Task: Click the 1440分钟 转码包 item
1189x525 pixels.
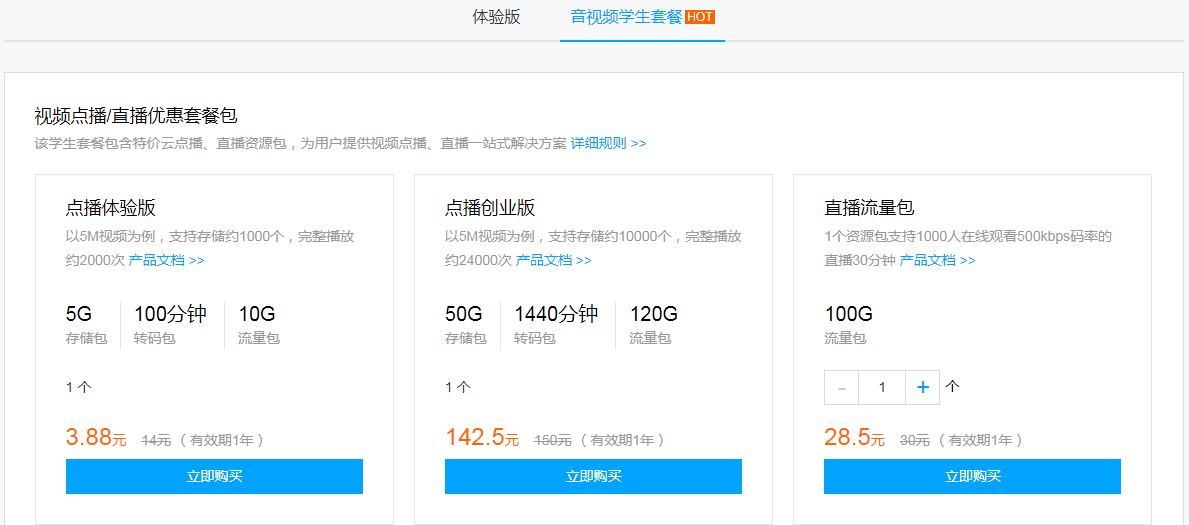Action: [x=556, y=324]
